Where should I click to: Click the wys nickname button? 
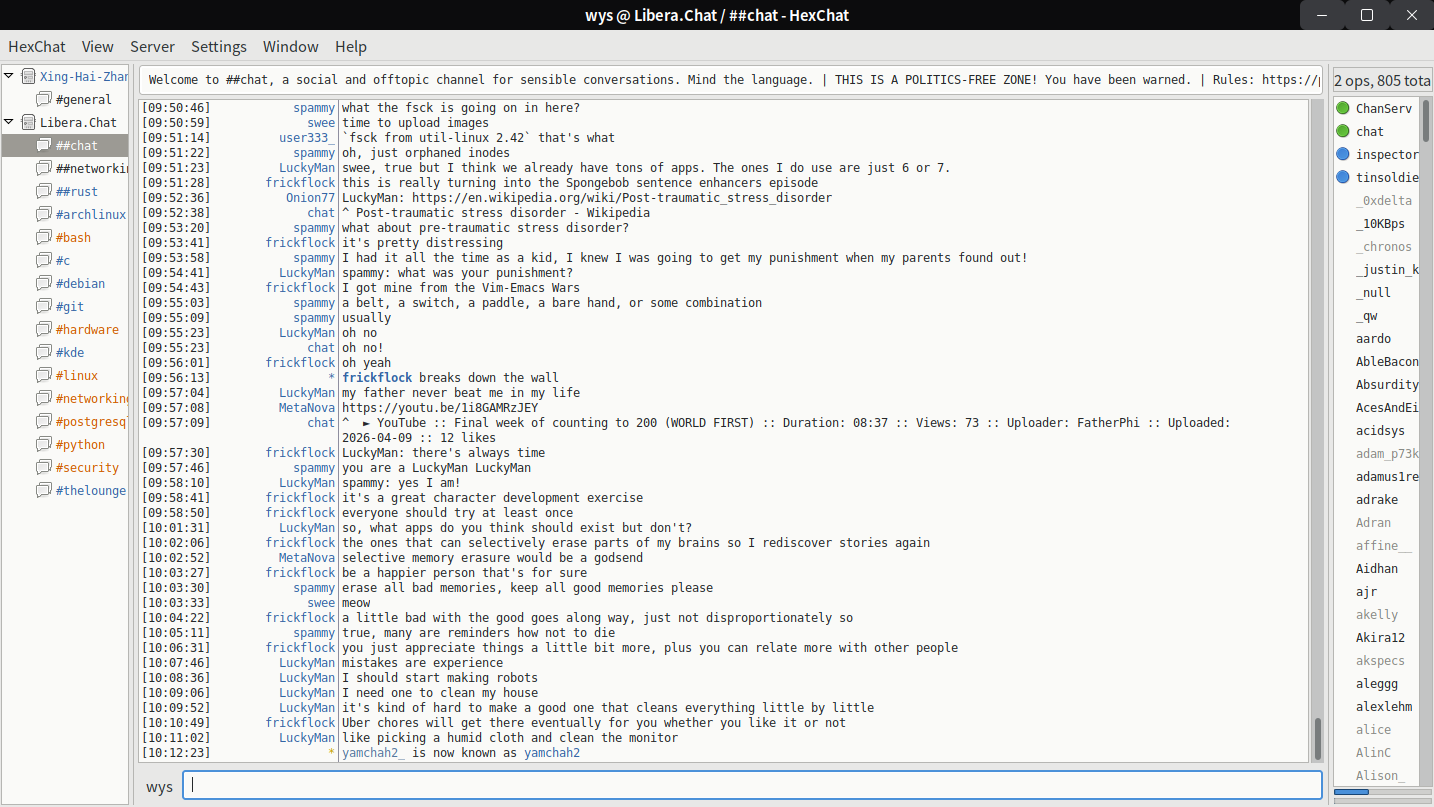(x=159, y=786)
